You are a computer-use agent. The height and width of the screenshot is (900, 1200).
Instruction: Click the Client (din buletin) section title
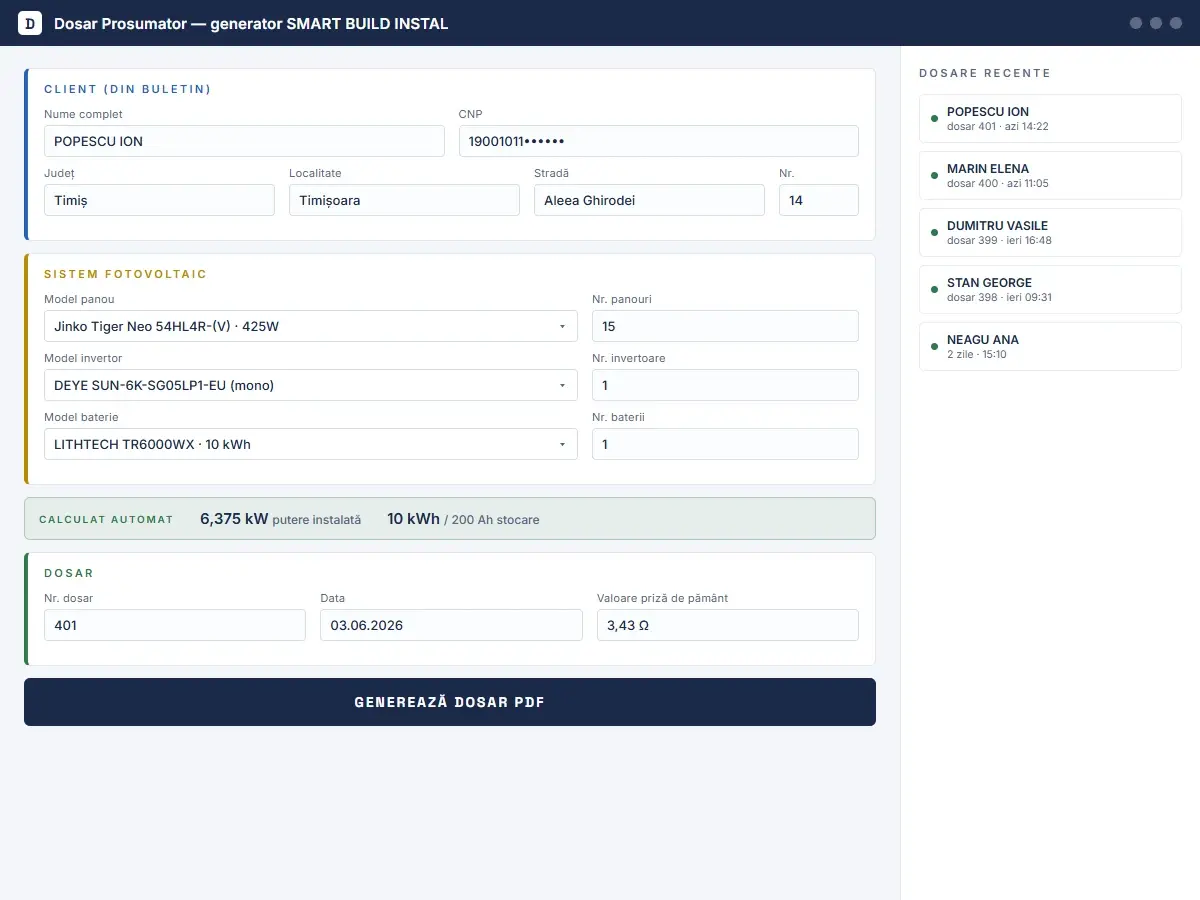pyautogui.click(x=127, y=89)
